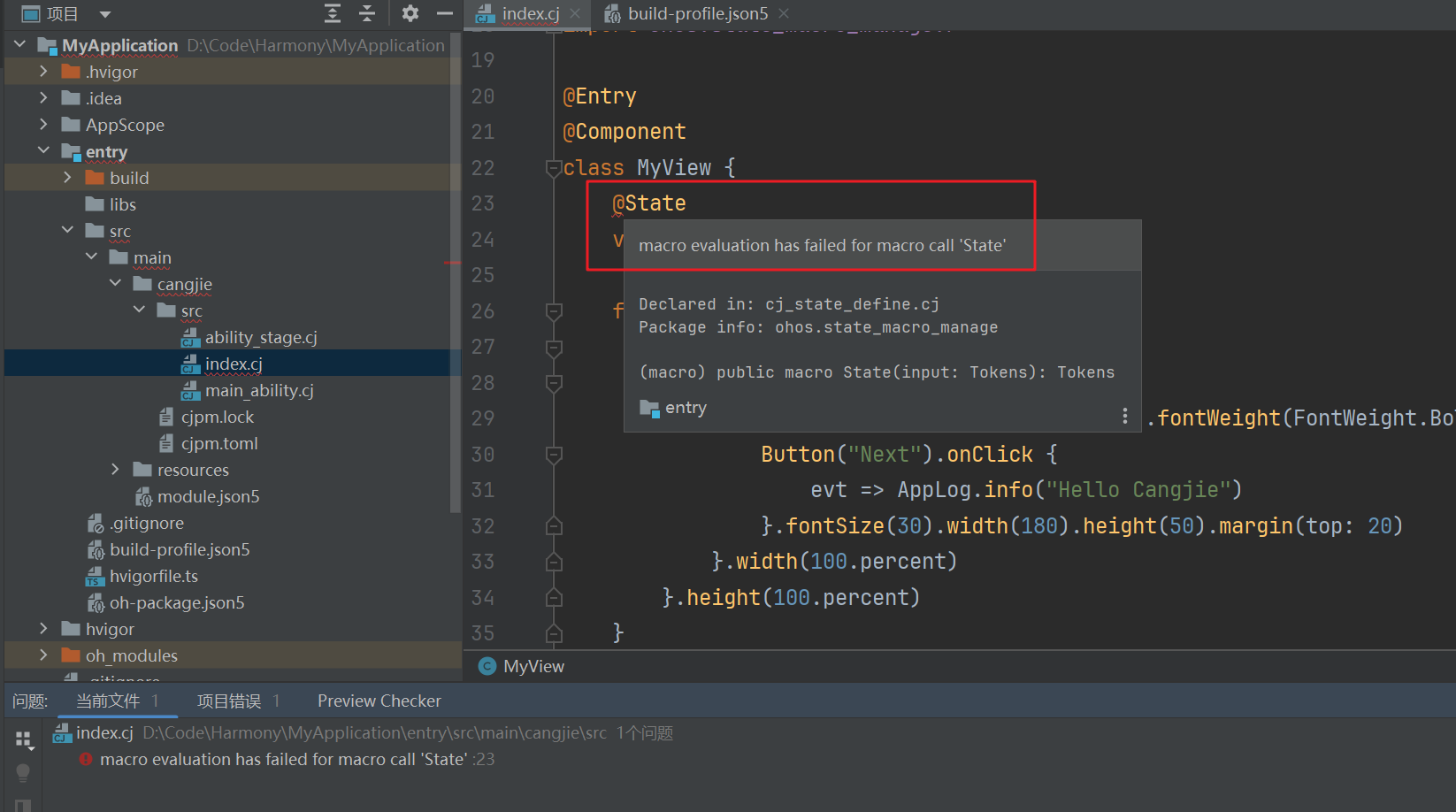Image resolution: width=1456 pixels, height=812 pixels.
Task: Click the ability_stage.cj file icon
Action: point(190,337)
